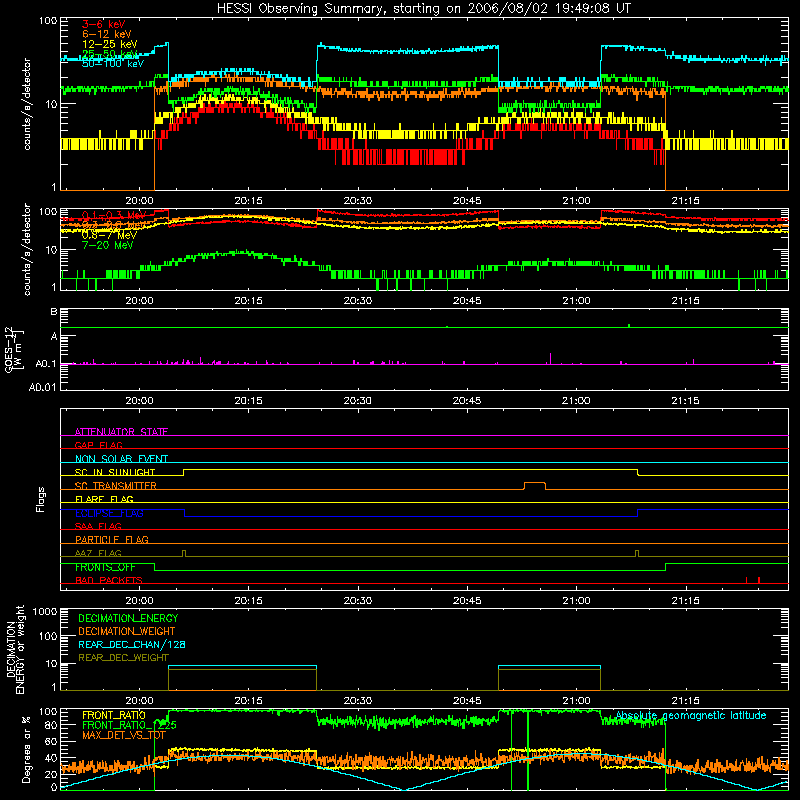Screen dimensions: 800x800
Task: Click the MAX_DET_VS_TOT legend label
Action: pos(124,735)
